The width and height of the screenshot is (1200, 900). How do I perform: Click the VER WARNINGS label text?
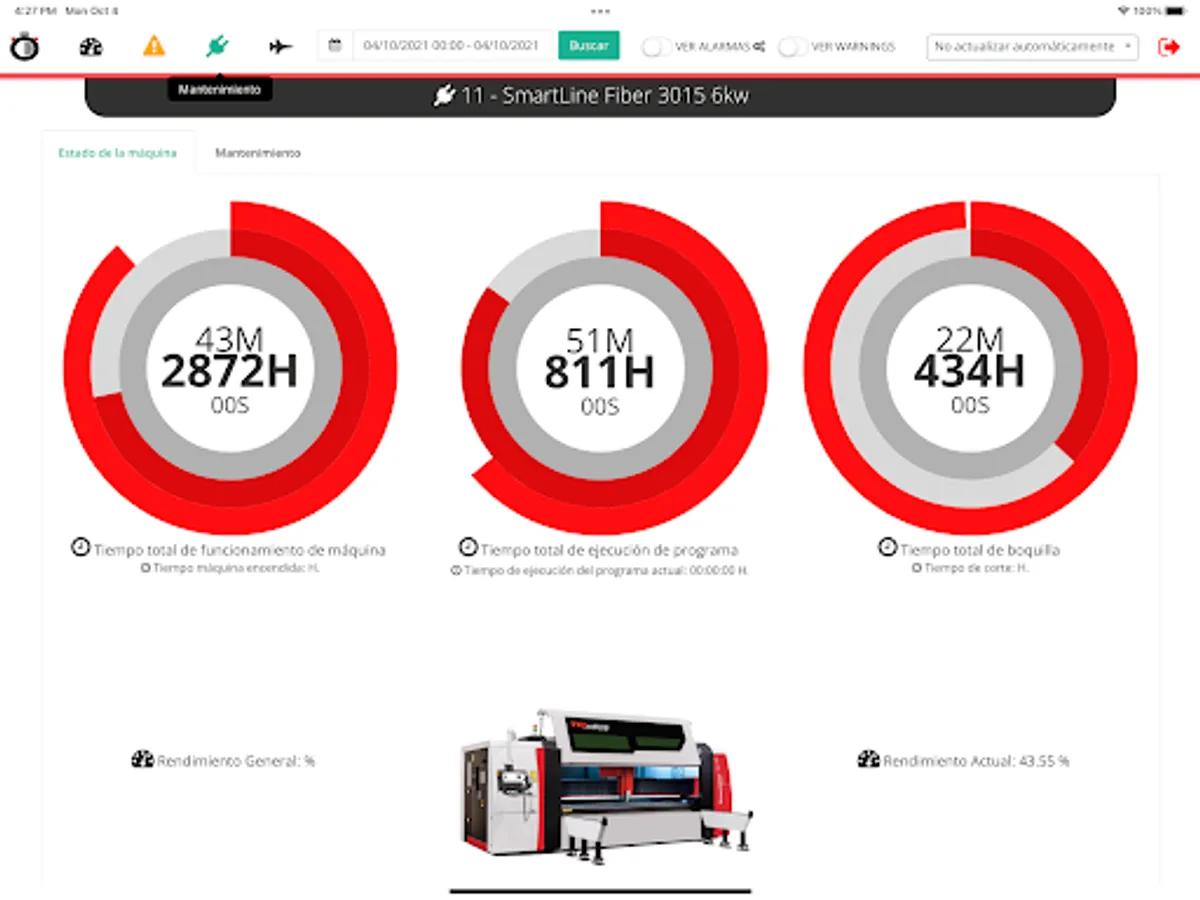coord(853,47)
